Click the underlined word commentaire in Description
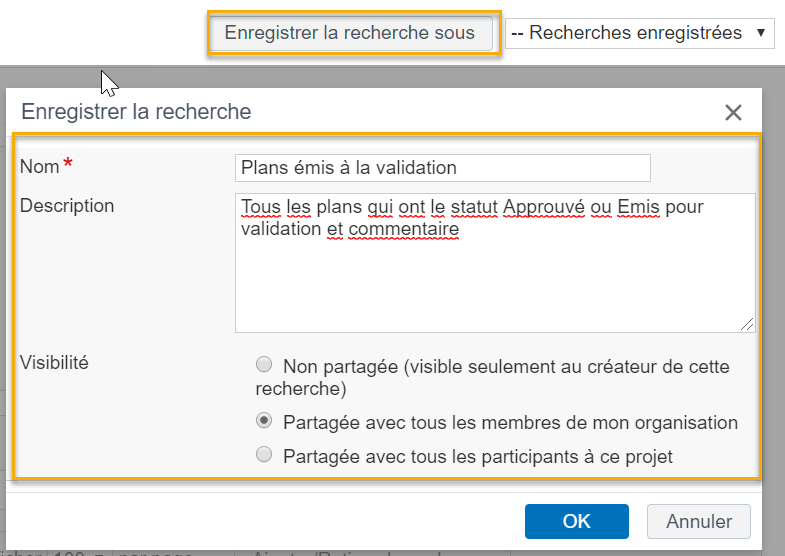Screen dimensions: 785x556 tap(404, 229)
